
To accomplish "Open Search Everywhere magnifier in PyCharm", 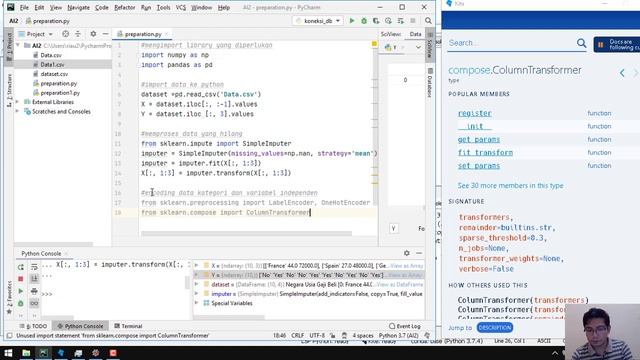I will (x=428, y=21).
